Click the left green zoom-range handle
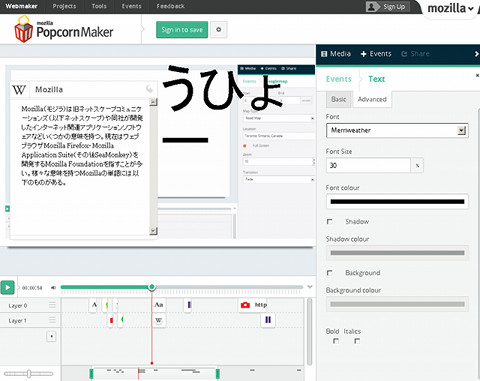480x381 pixels. pos(91,374)
